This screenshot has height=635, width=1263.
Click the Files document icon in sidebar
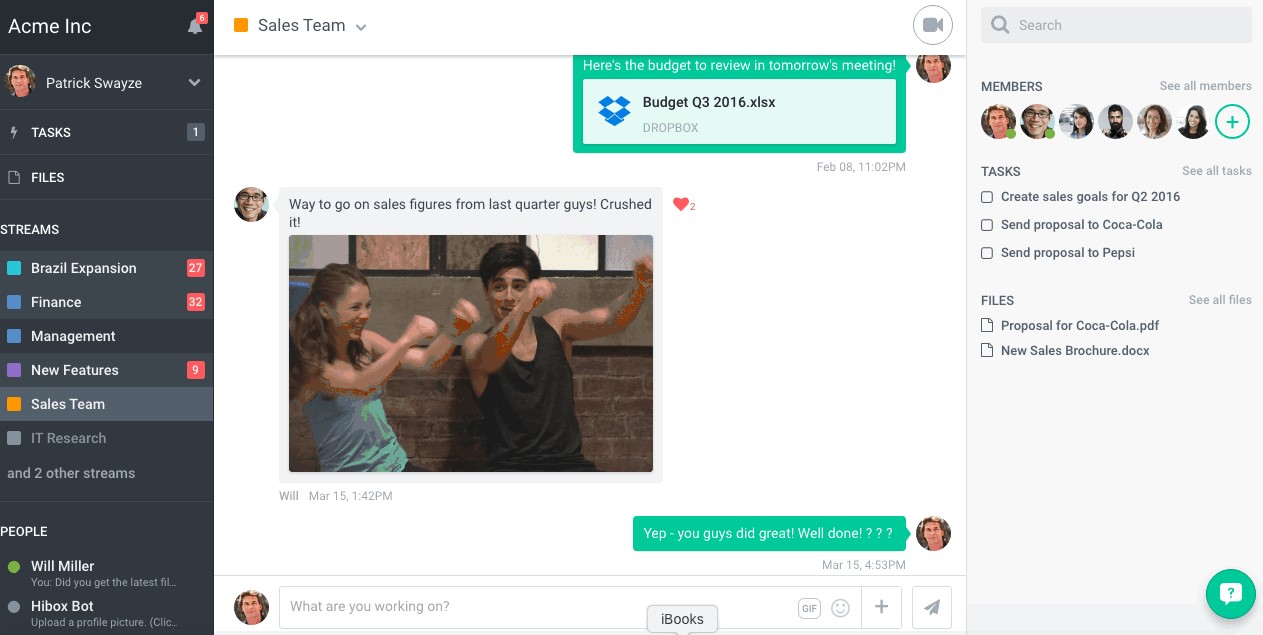point(14,177)
